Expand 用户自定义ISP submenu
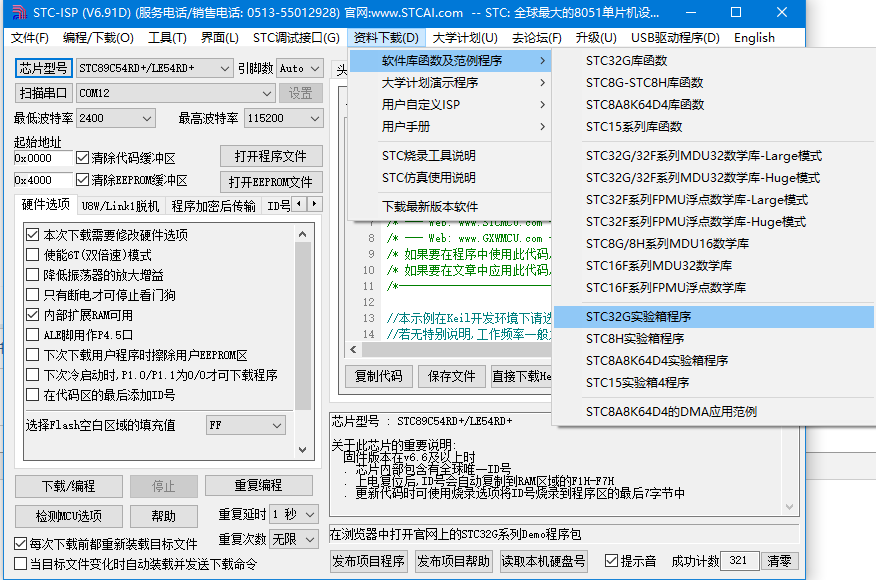 pyautogui.click(x=450, y=104)
